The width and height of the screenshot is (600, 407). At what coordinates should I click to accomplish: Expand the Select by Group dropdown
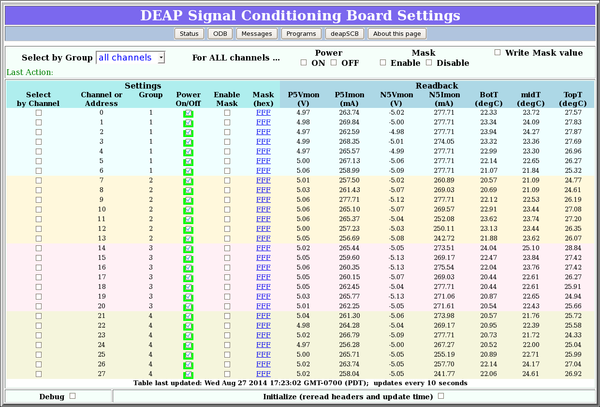coord(130,58)
